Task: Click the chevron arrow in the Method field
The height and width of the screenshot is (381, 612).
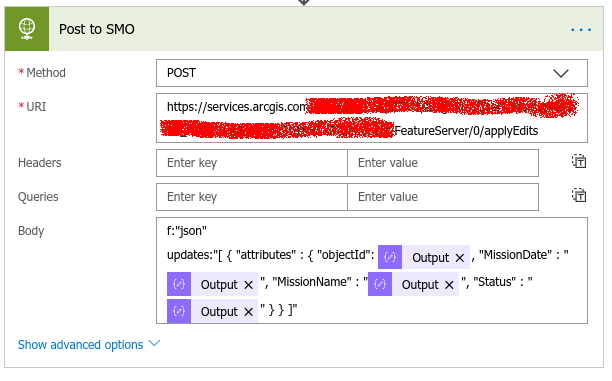Action: pyautogui.click(x=561, y=73)
